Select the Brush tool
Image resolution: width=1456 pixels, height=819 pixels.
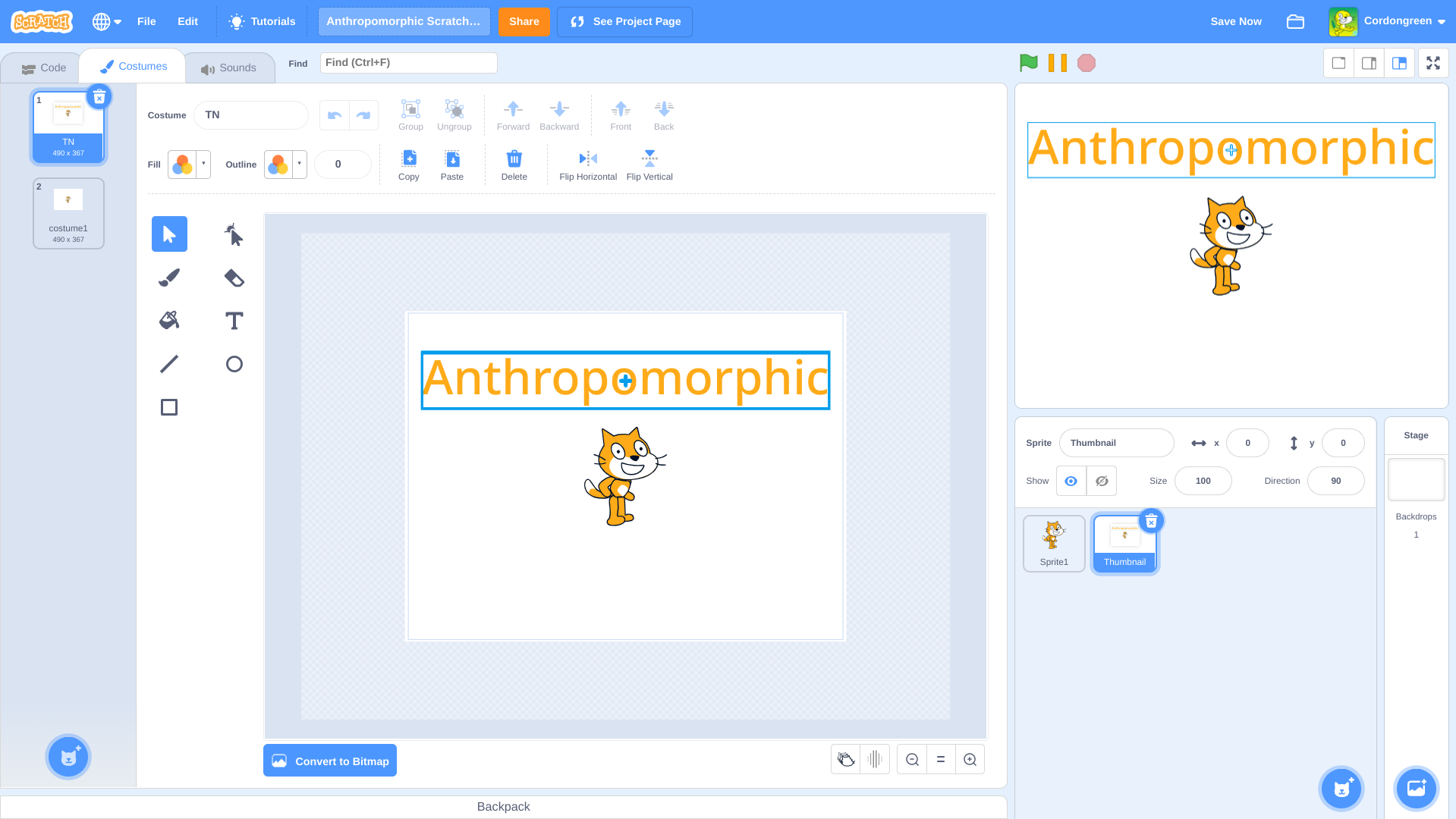point(168,277)
